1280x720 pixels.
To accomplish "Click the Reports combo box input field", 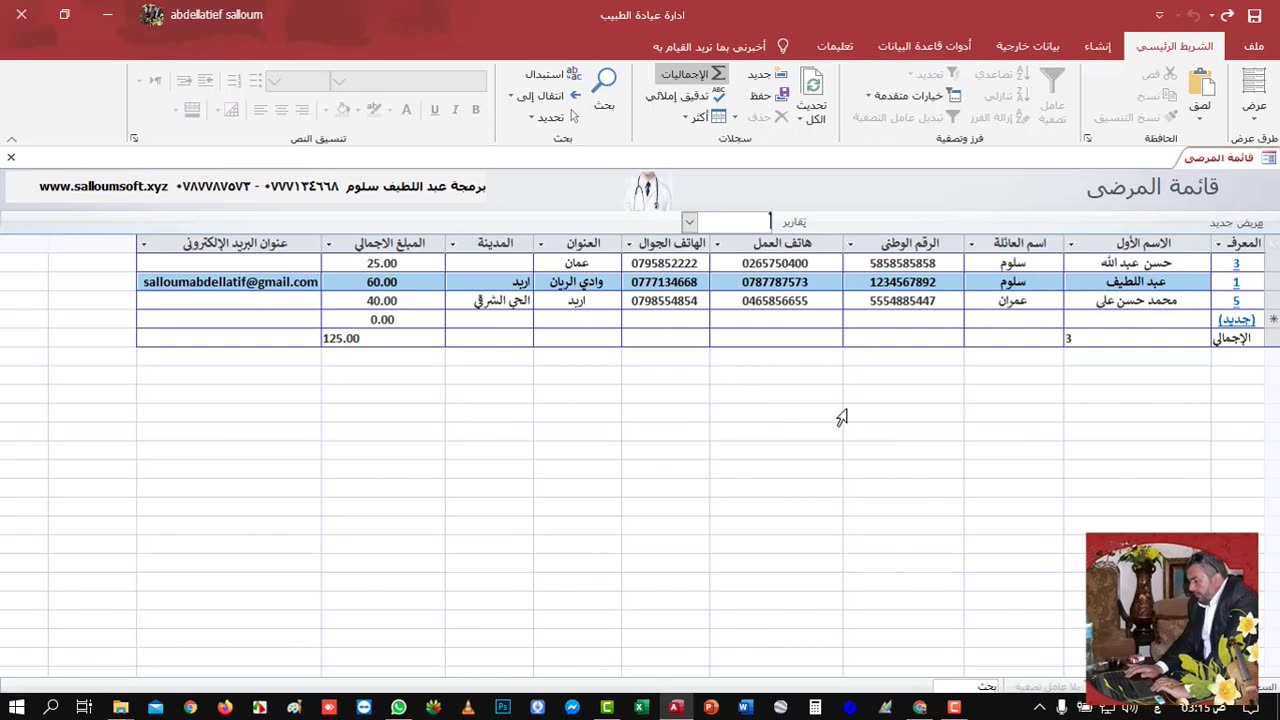I will click(734, 222).
